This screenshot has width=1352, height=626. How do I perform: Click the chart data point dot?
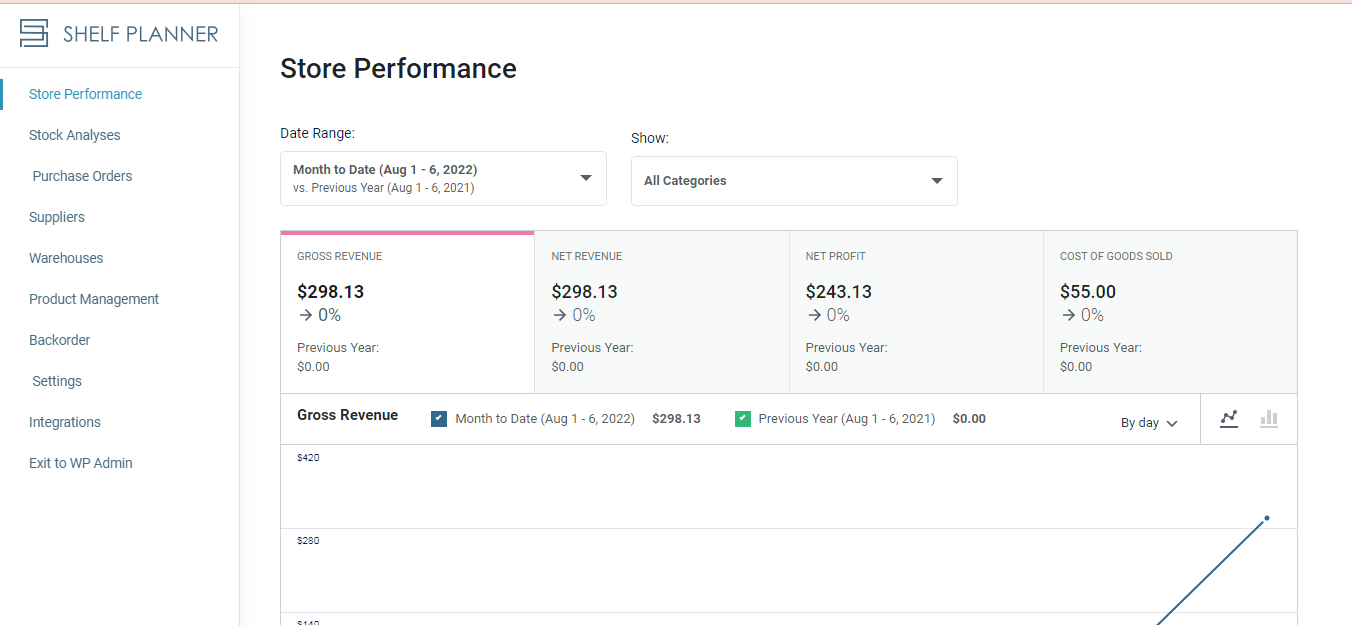1267,518
